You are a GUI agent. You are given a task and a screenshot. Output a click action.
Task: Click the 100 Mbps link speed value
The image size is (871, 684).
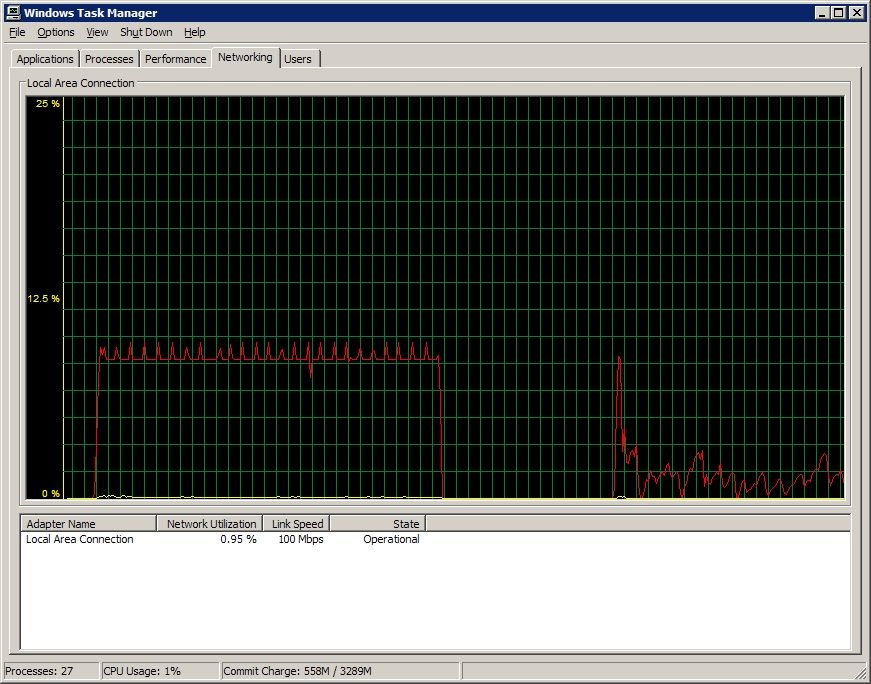301,539
